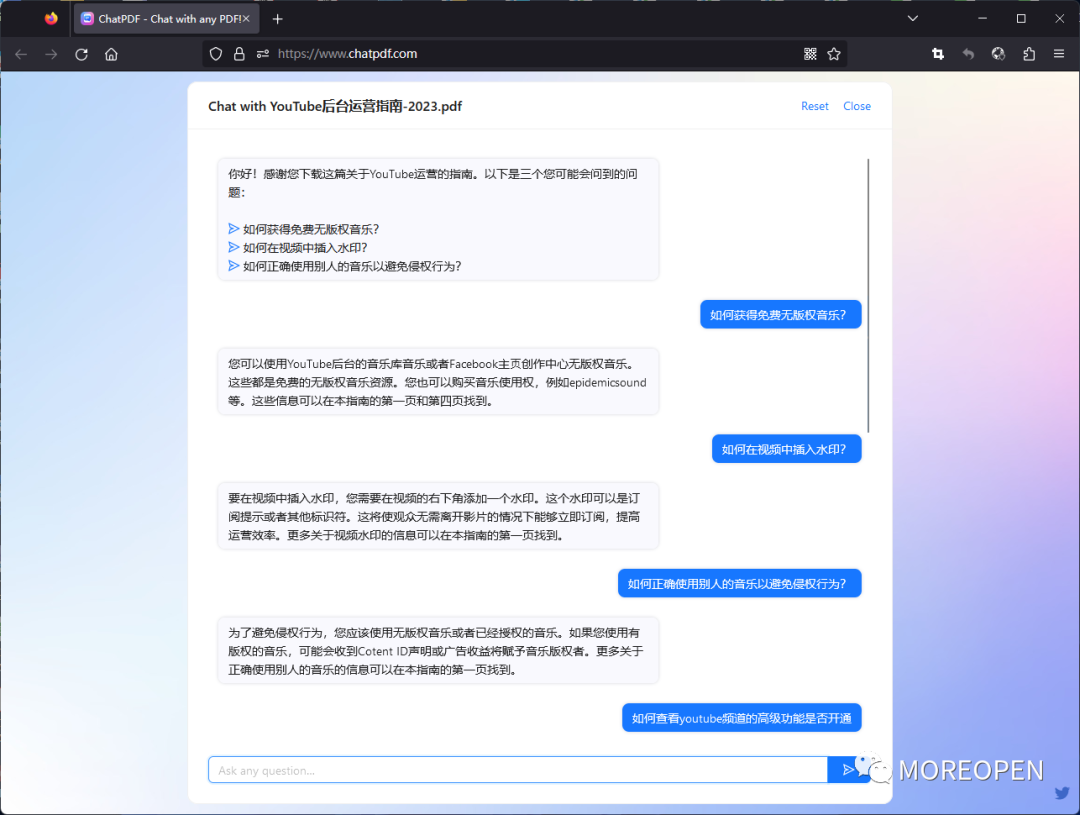Image resolution: width=1080 pixels, height=815 pixels.
Task: Select the sent message 如何在视频中插入水印?
Action: pyautogui.click(x=786, y=449)
